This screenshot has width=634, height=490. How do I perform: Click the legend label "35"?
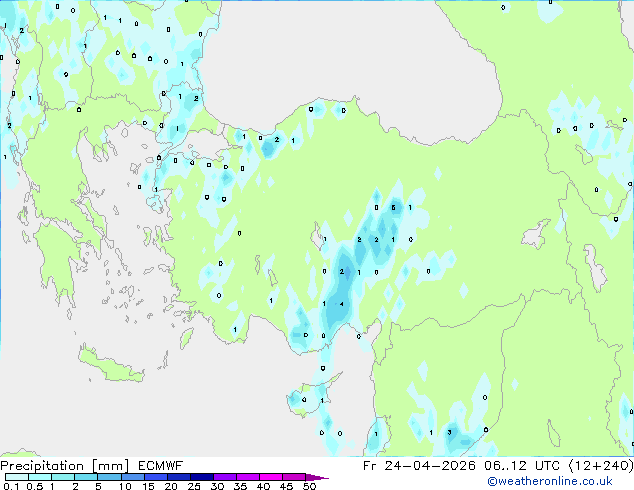[x=240, y=486]
